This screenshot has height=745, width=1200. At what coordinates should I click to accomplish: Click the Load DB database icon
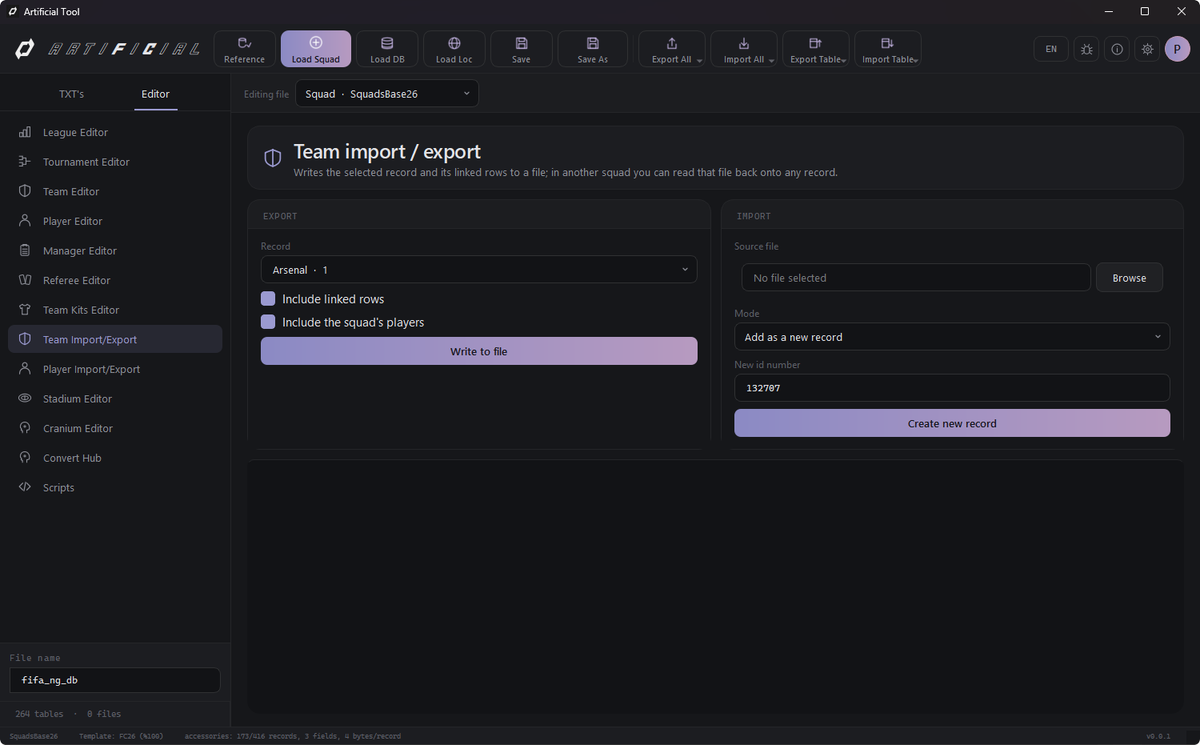click(387, 43)
